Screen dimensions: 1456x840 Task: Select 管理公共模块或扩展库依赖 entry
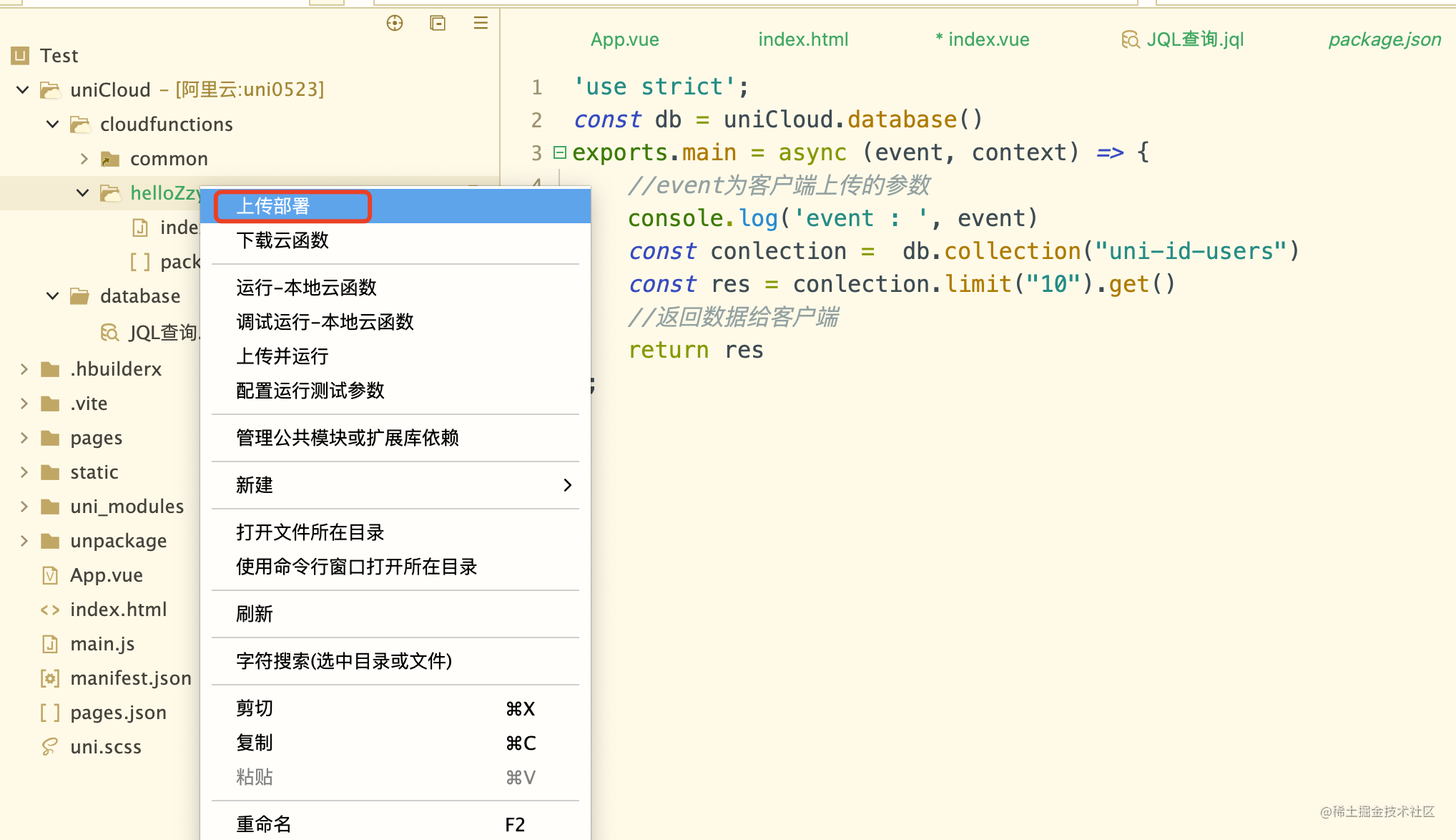pyautogui.click(x=395, y=438)
